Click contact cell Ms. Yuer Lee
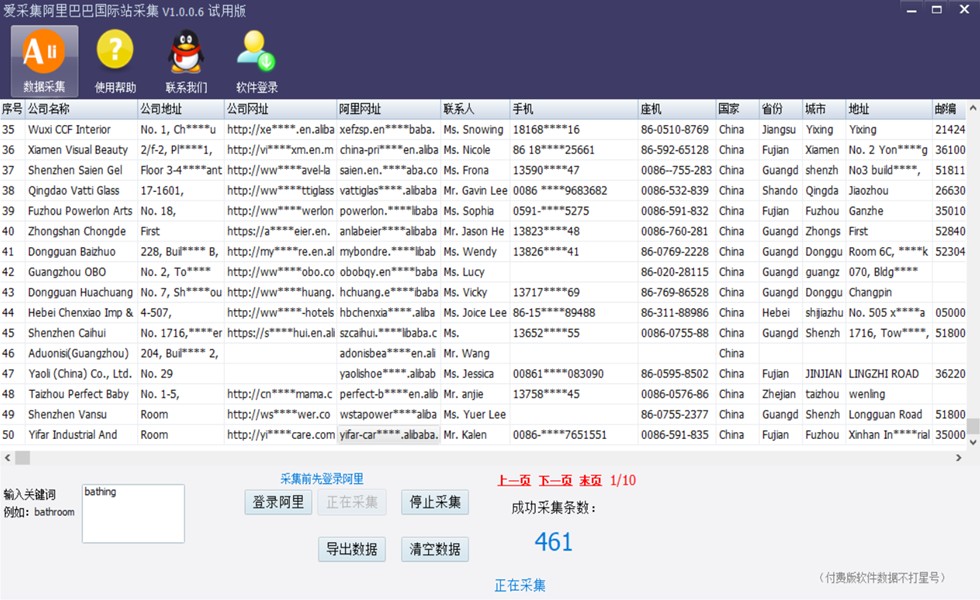Viewport: 980px width, 600px height. (476, 414)
